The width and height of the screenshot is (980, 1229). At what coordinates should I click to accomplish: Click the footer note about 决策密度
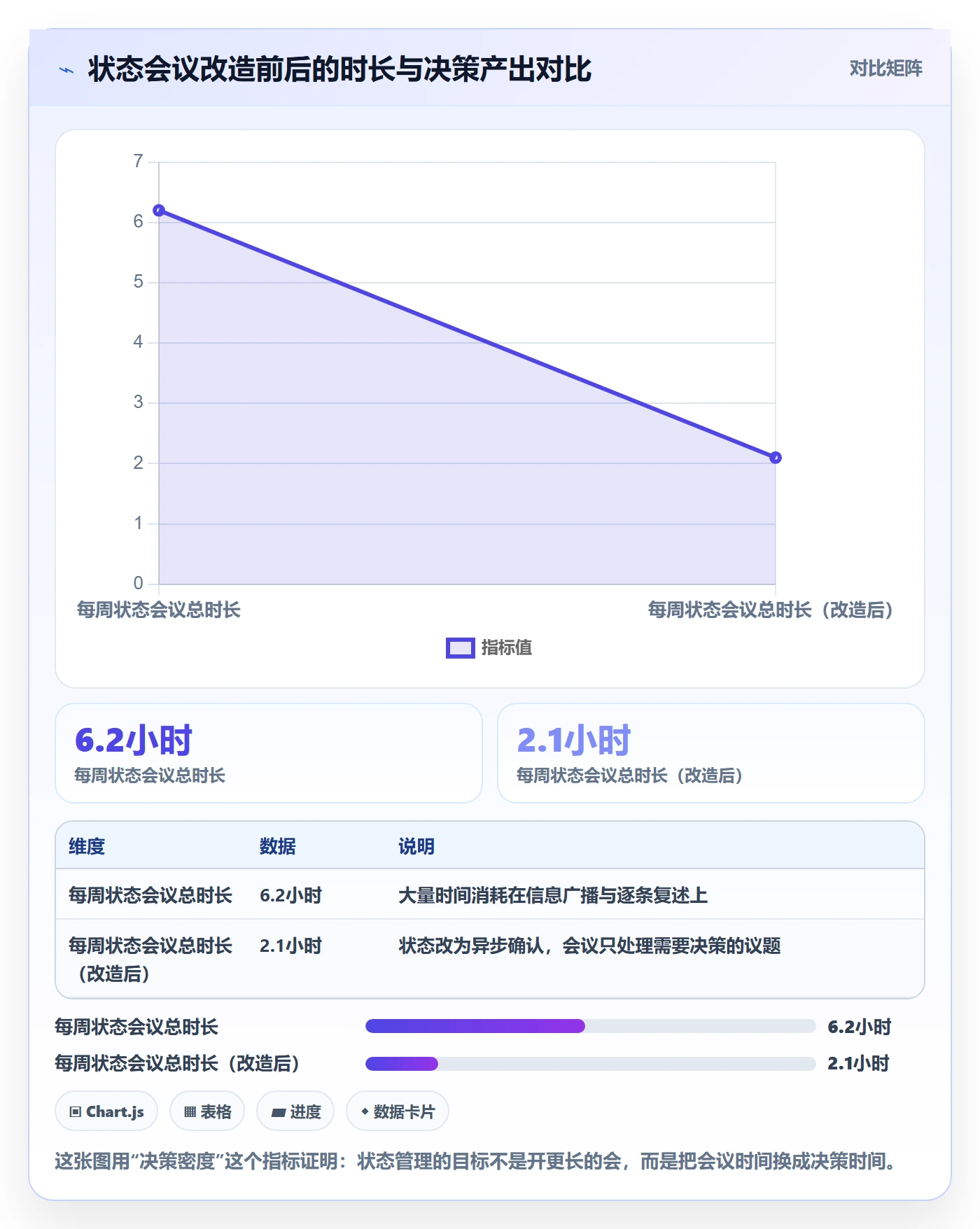(475, 1162)
